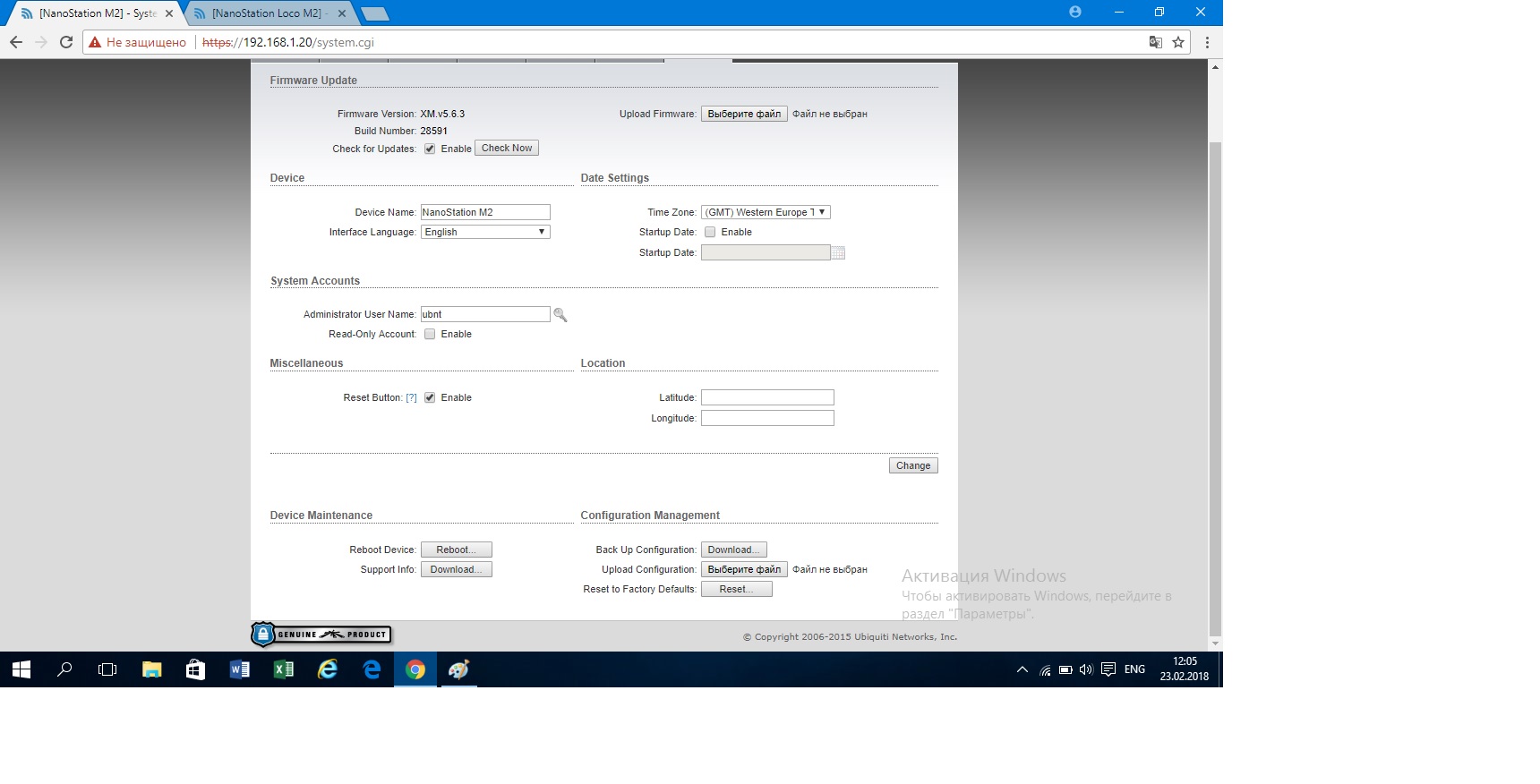1540x784 pixels.
Task: Launch File Explorer from the taskbar
Action: point(152,669)
